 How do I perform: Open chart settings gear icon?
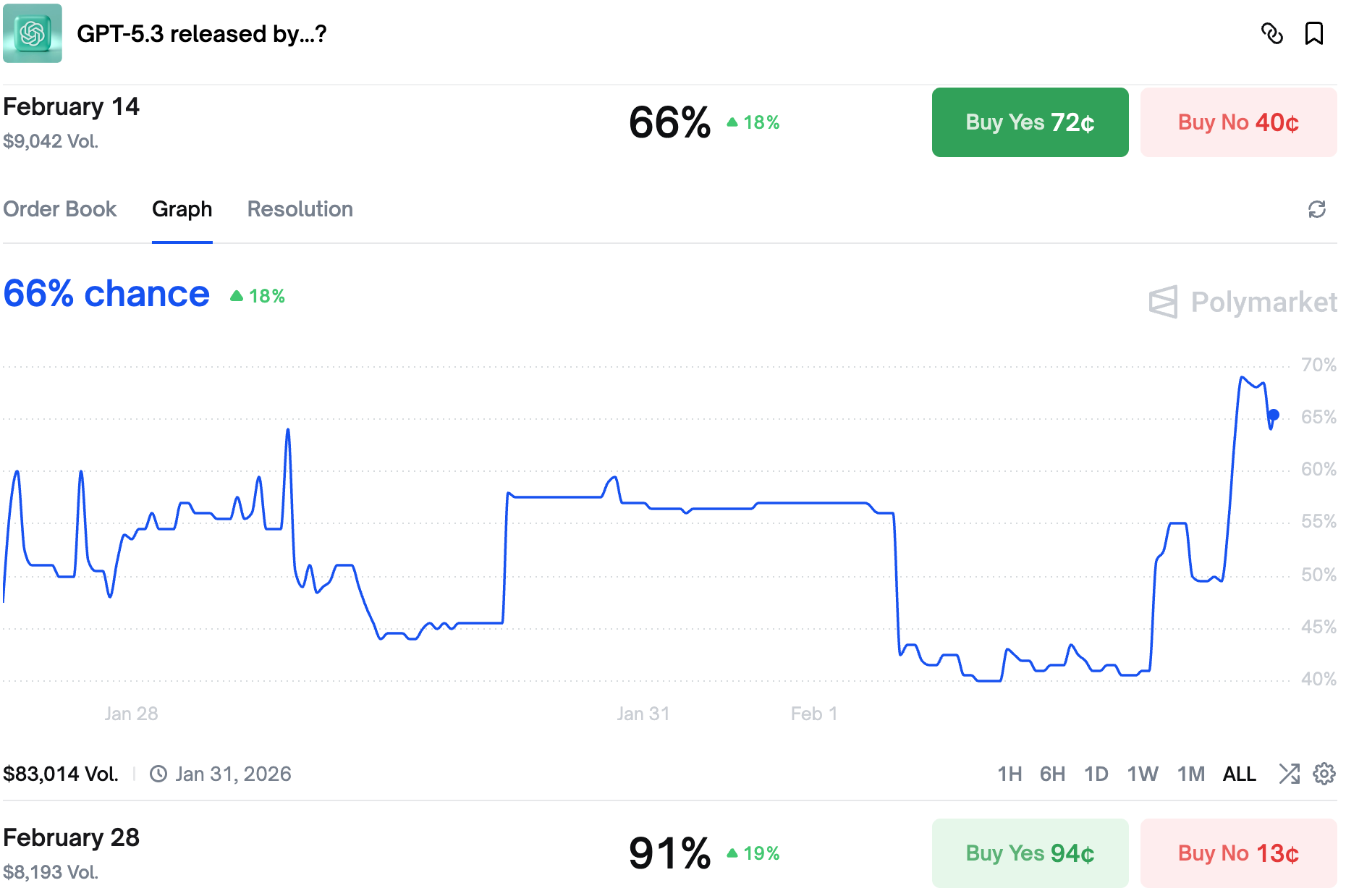click(x=1324, y=774)
